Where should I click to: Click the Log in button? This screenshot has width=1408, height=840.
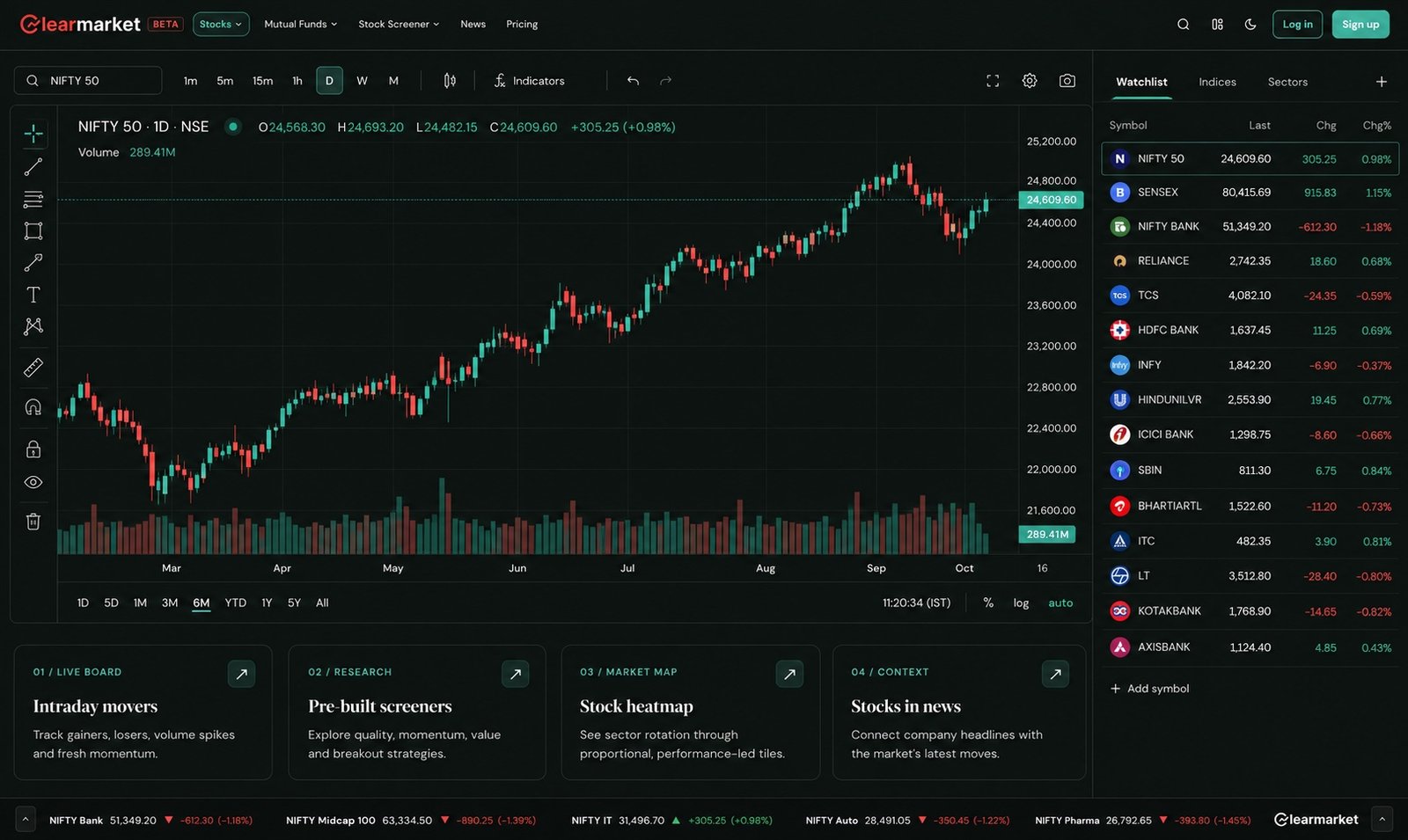pyautogui.click(x=1297, y=25)
